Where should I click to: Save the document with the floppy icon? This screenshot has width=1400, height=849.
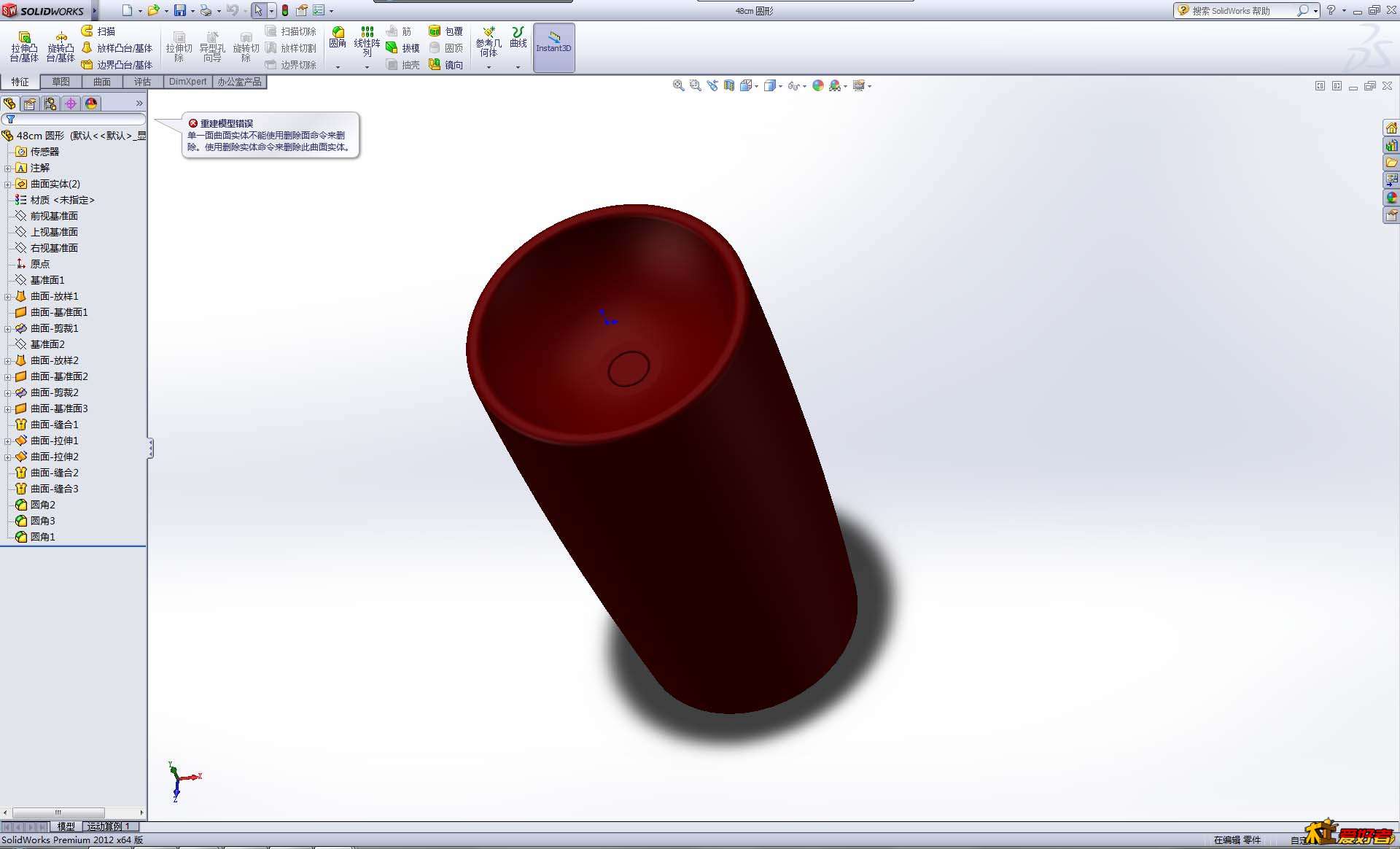pyautogui.click(x=179, y=10)
